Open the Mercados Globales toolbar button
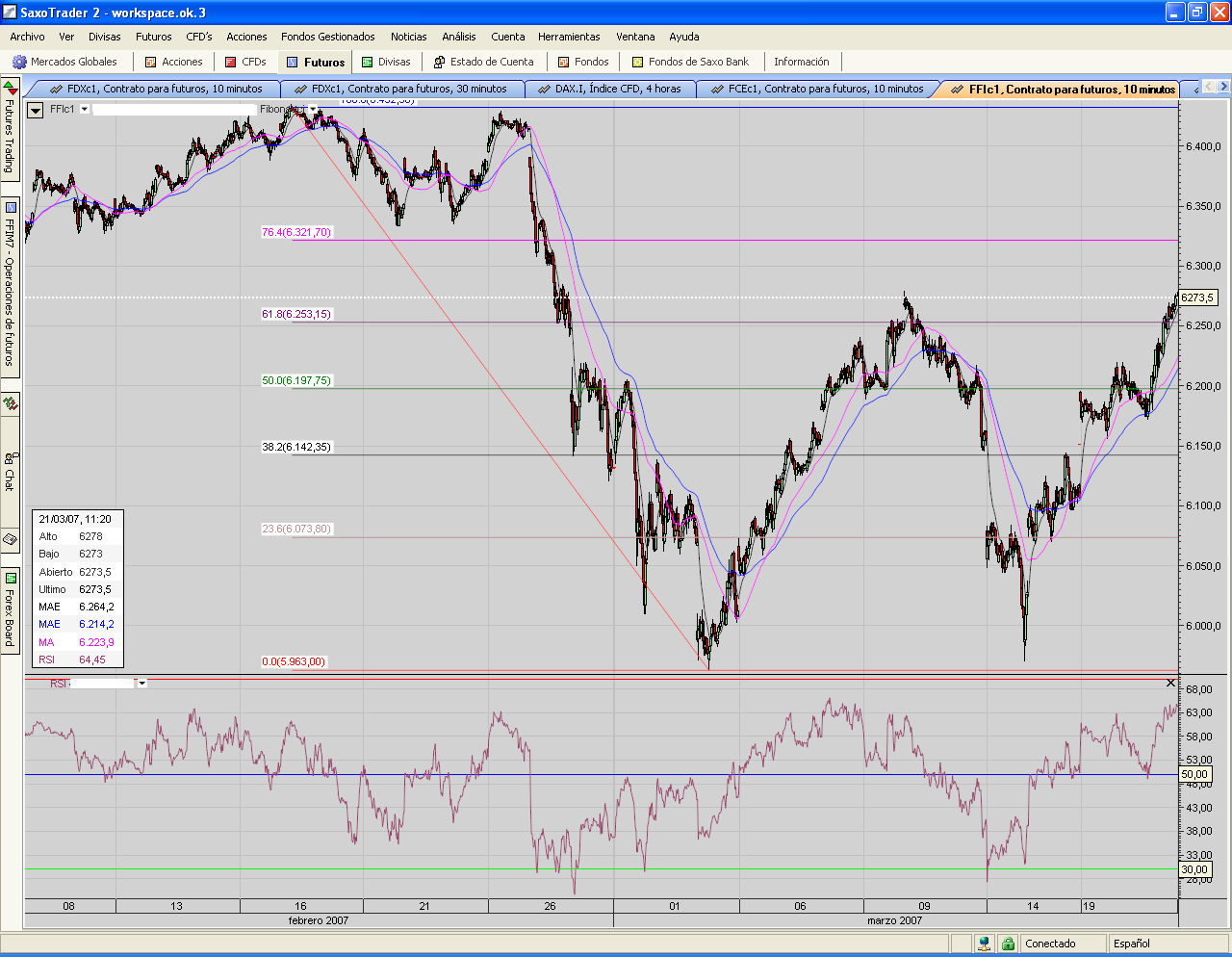The image size is (1232, 957). tap(64, 62)
